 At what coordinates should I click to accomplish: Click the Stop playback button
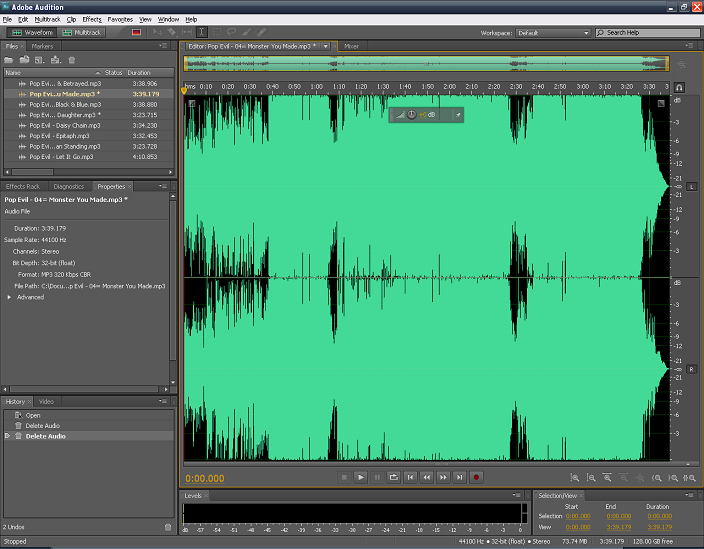click(x=344, y=478)
